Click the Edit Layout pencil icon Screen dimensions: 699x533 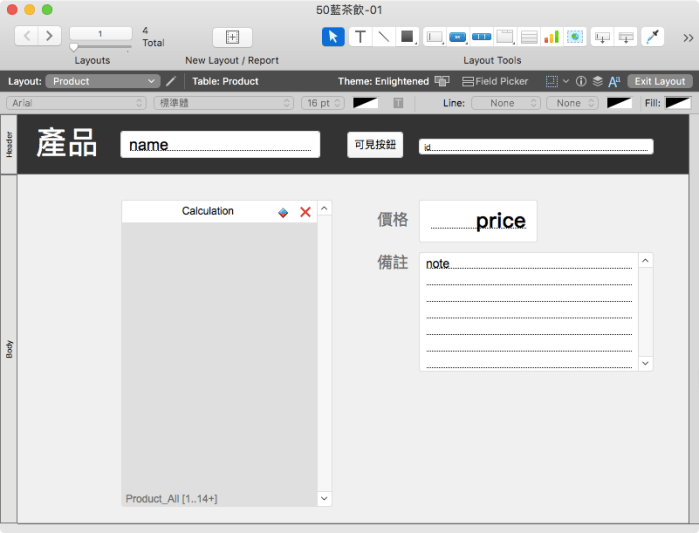pyautogui.click(x=171, y=81)
